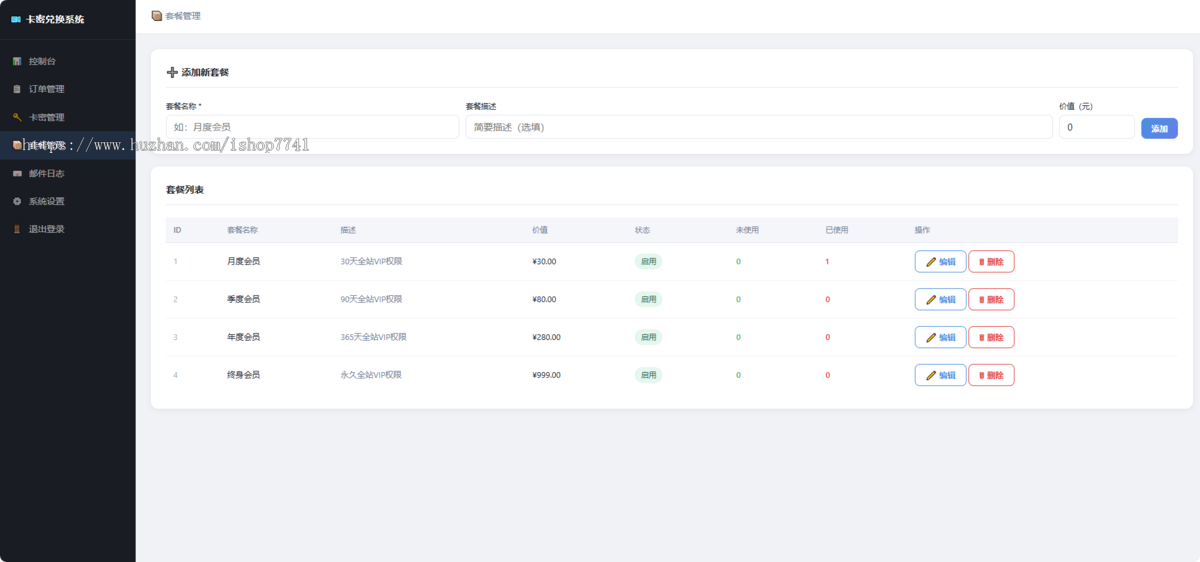Click the blue 添加 button
This screenshot has width=1200, height=562.
(x=1159, y=128)
